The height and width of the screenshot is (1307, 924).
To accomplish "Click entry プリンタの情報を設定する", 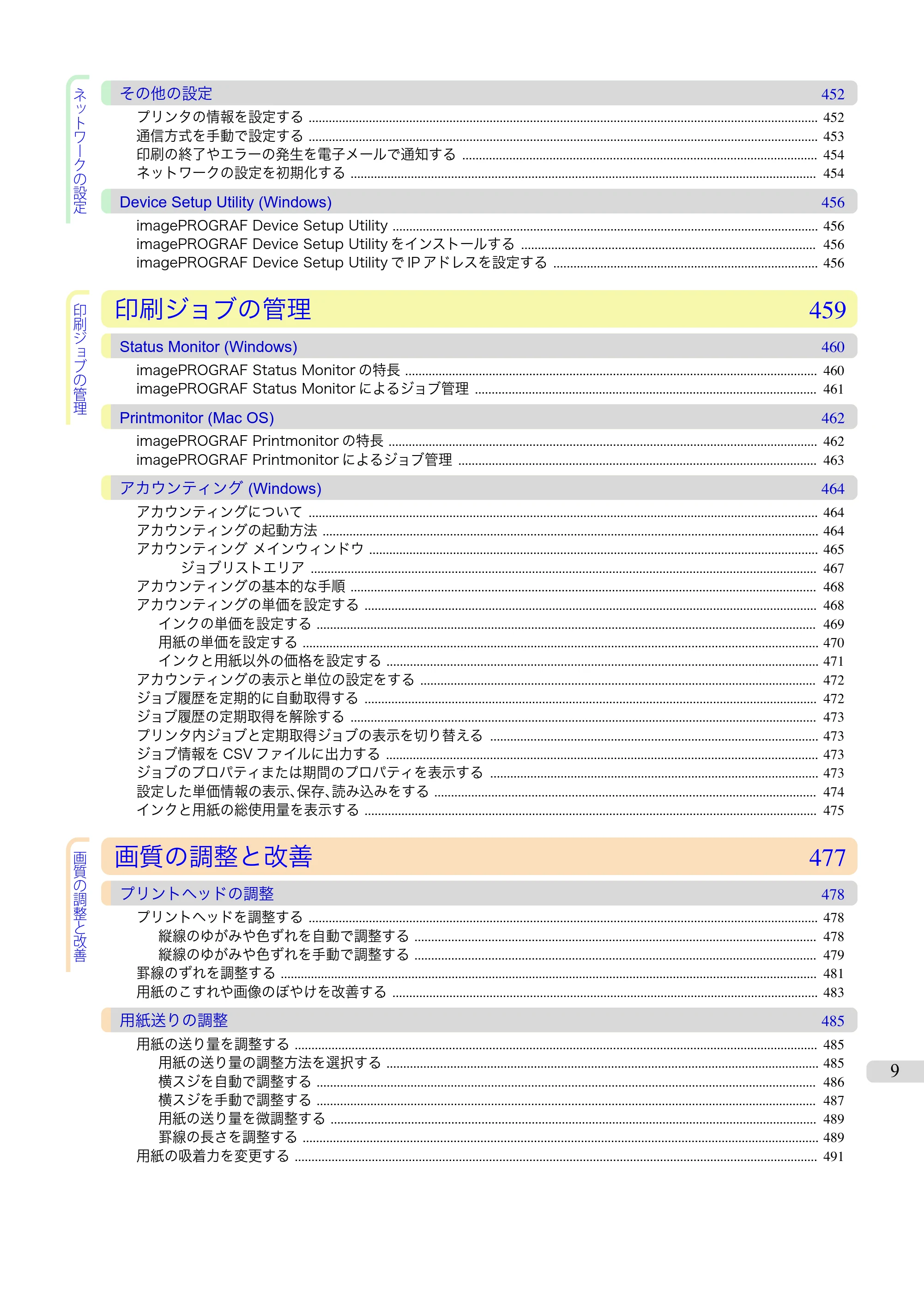I will pos(490,117).
